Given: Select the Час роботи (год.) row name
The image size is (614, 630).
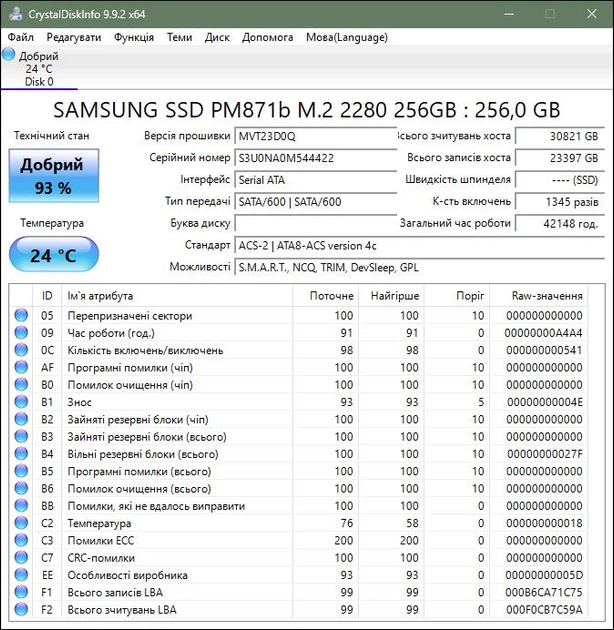Looking at the screenshot, I should [x=111, y=333].
